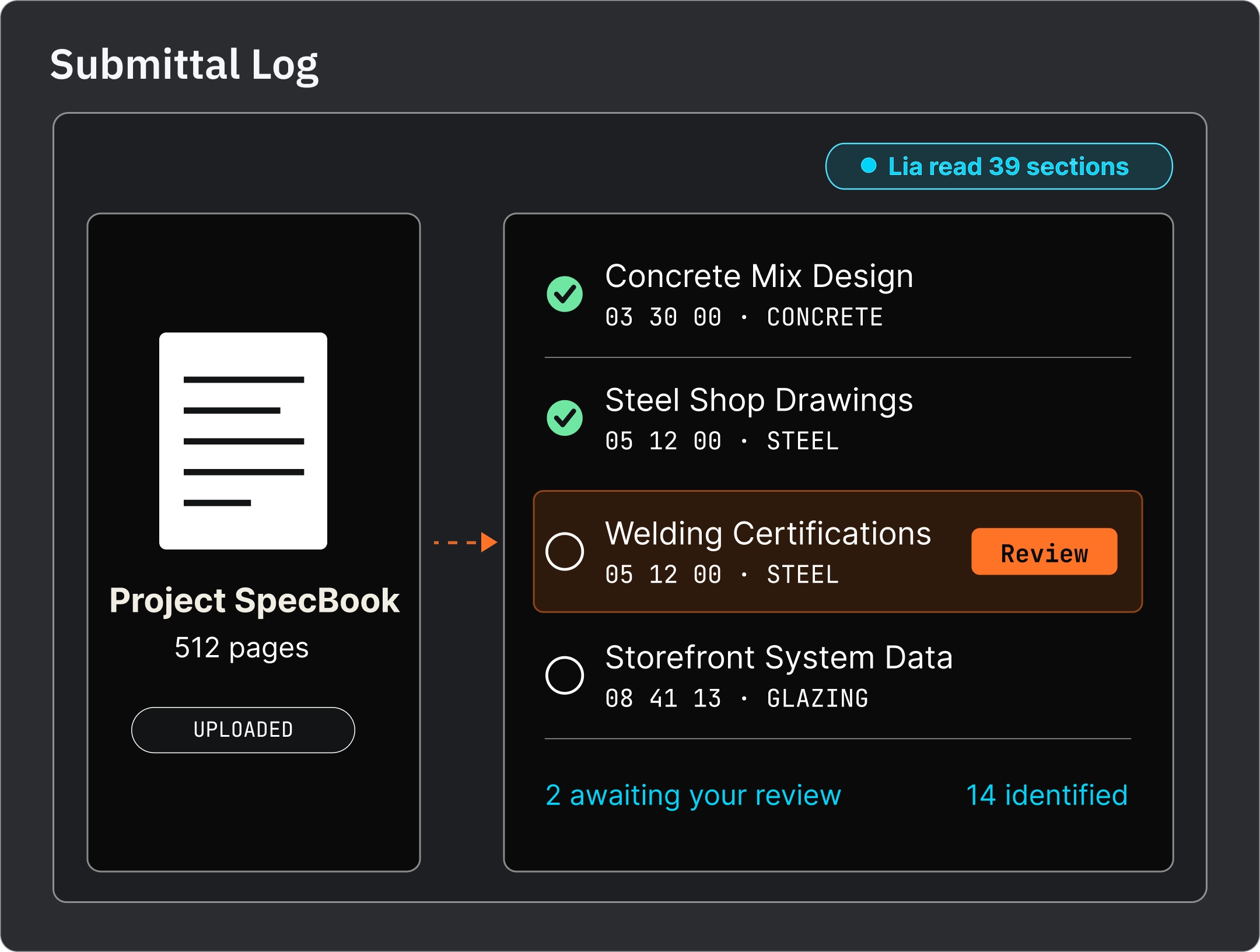1260x952 pixels.
Task: Click the cyan dot in the Lia badge
Action: (869, 166)
